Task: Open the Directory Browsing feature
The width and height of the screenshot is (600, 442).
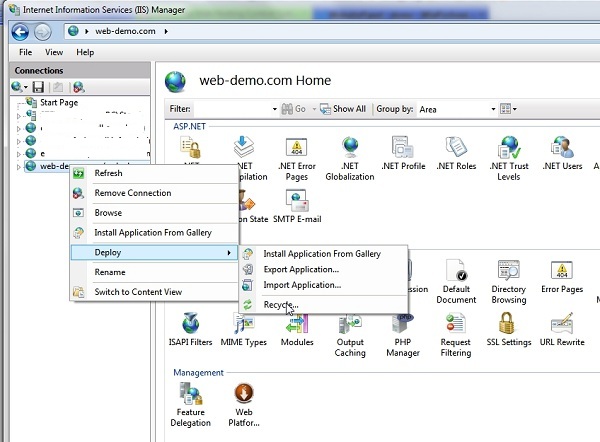Action: coord(509,282)
